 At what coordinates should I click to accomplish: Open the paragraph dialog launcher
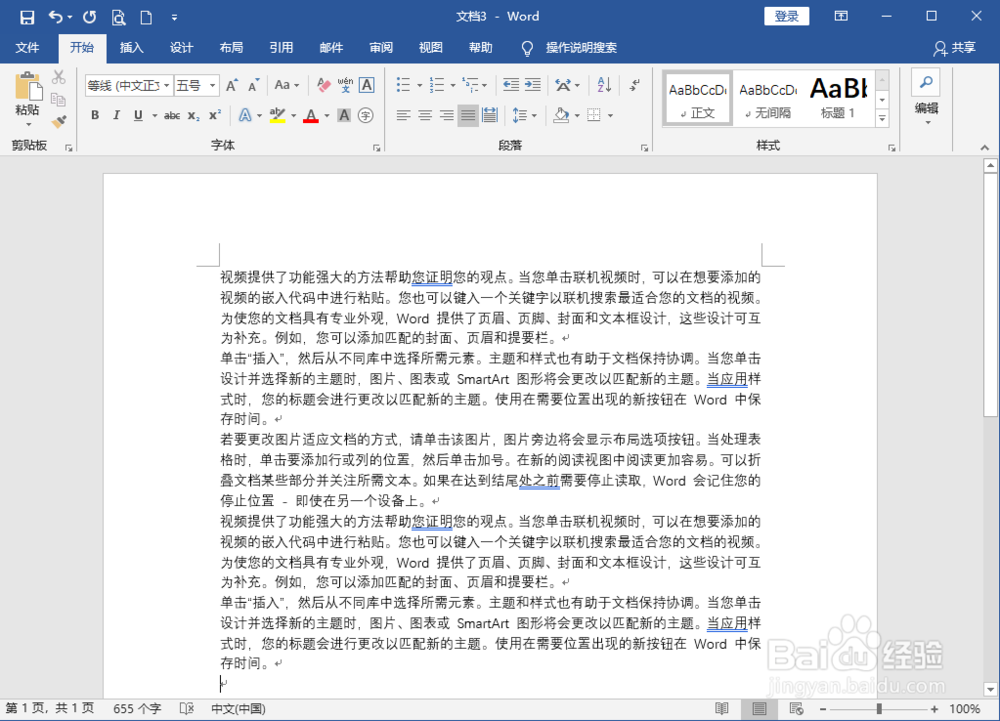[644, 148]
